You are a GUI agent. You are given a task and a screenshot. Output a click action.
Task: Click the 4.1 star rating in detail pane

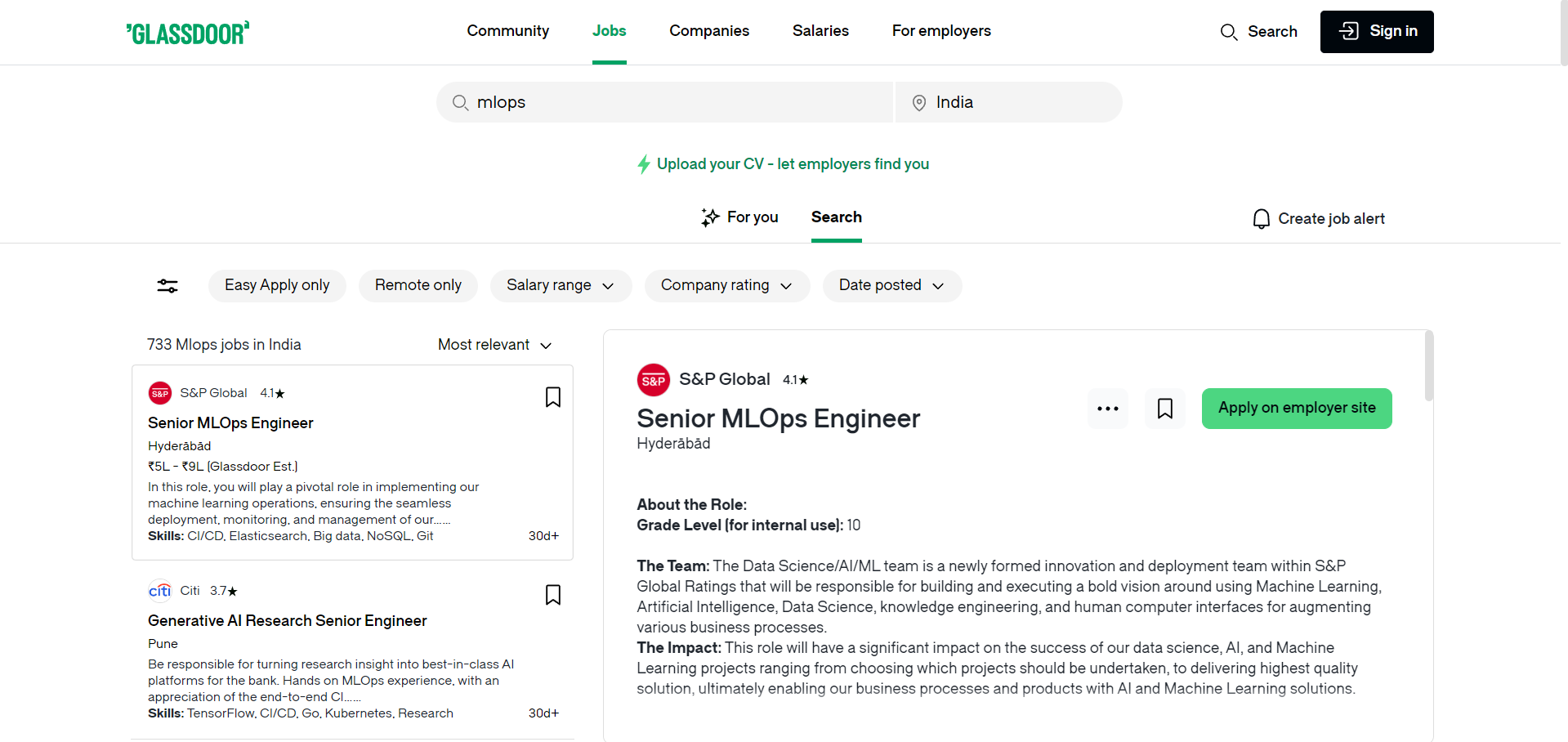click(796, 380)
